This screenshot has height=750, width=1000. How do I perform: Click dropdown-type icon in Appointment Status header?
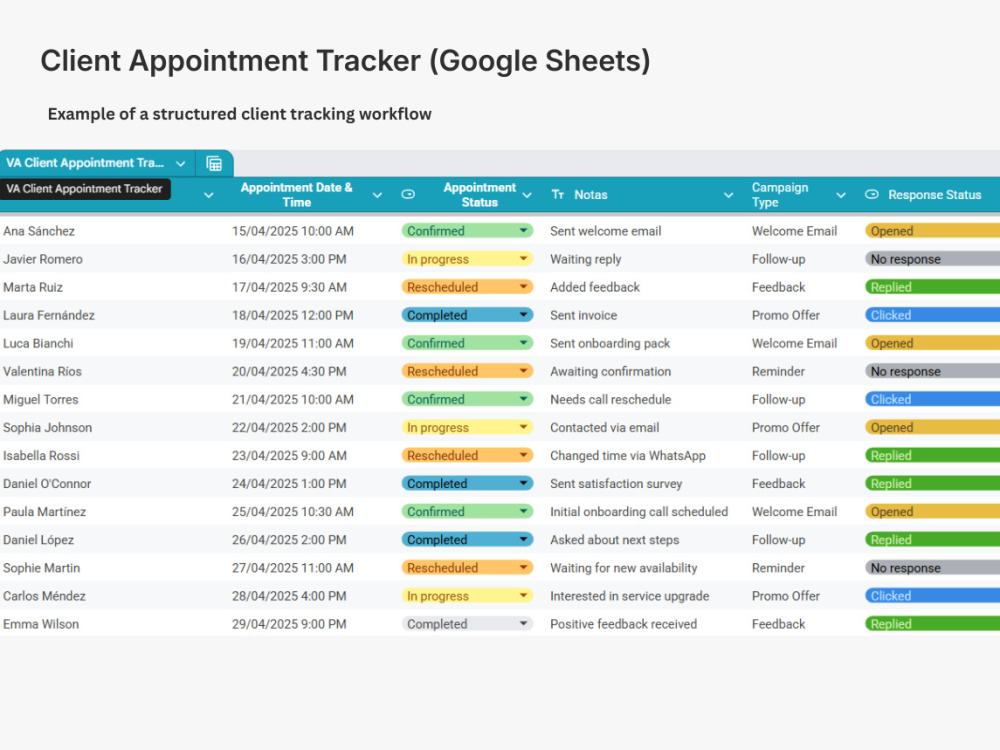[x=408, y=194]
